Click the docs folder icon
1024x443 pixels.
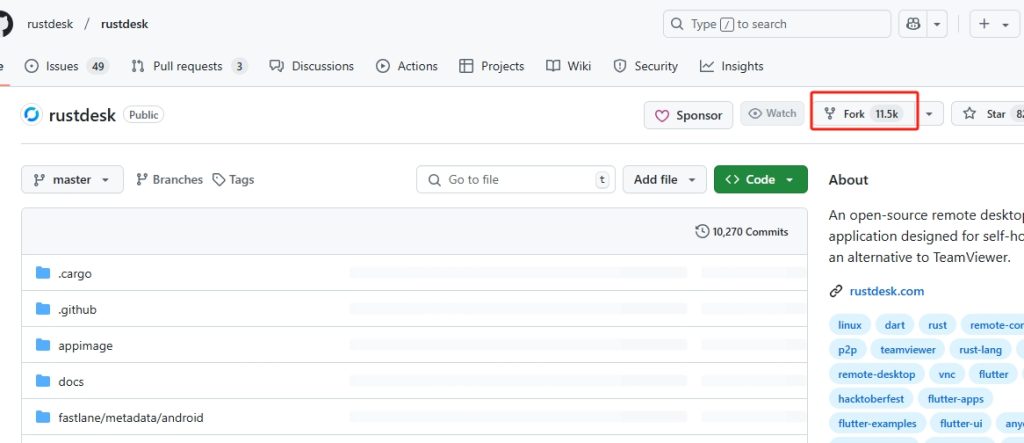pos(43,381)
